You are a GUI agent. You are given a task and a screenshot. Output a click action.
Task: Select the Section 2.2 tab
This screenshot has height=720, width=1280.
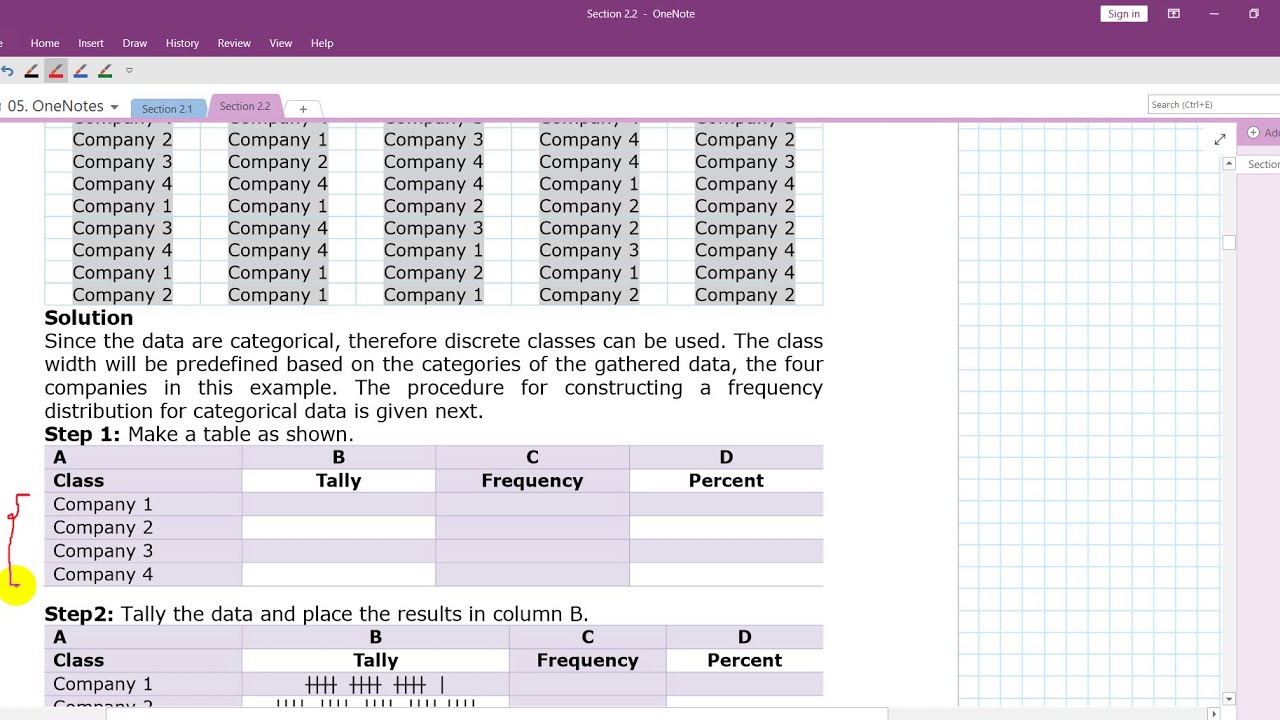pyautogui.click(x=245, y=106)
